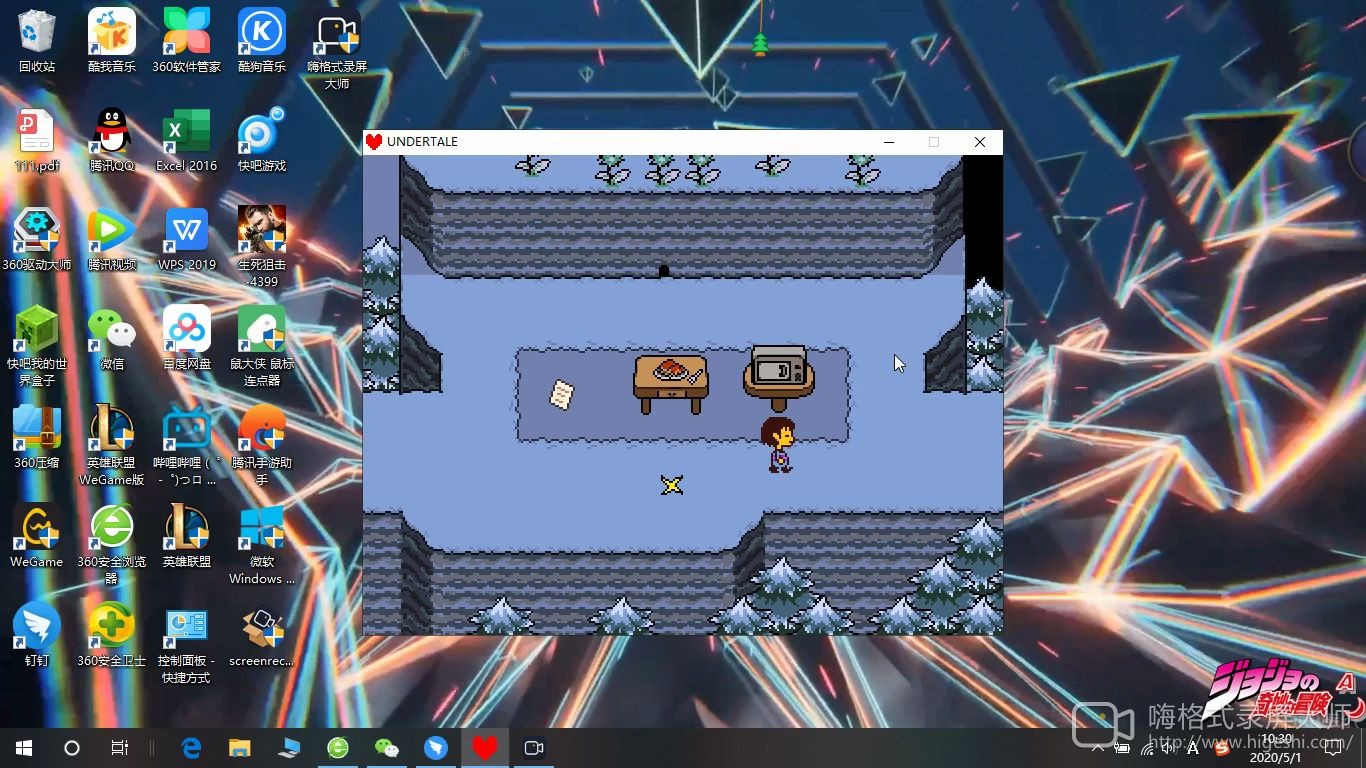Screen dimensions: 1366x768
Task: Click the 生死狙击-4399 game desktop icon
Action: (262, 247)
